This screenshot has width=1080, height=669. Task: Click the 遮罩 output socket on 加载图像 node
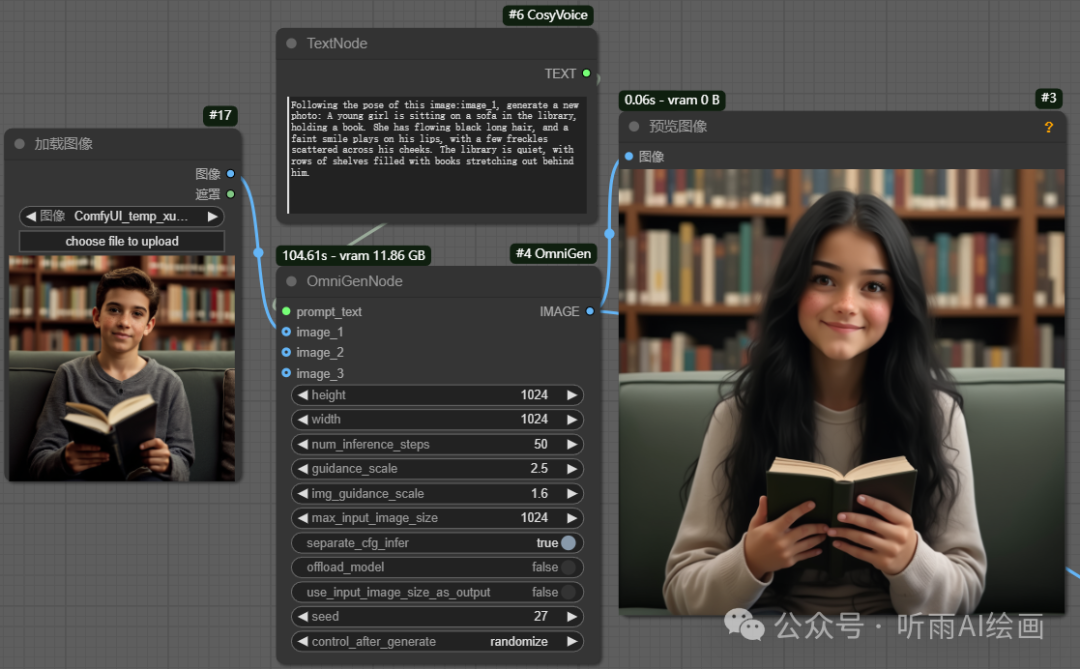[231, 194]
